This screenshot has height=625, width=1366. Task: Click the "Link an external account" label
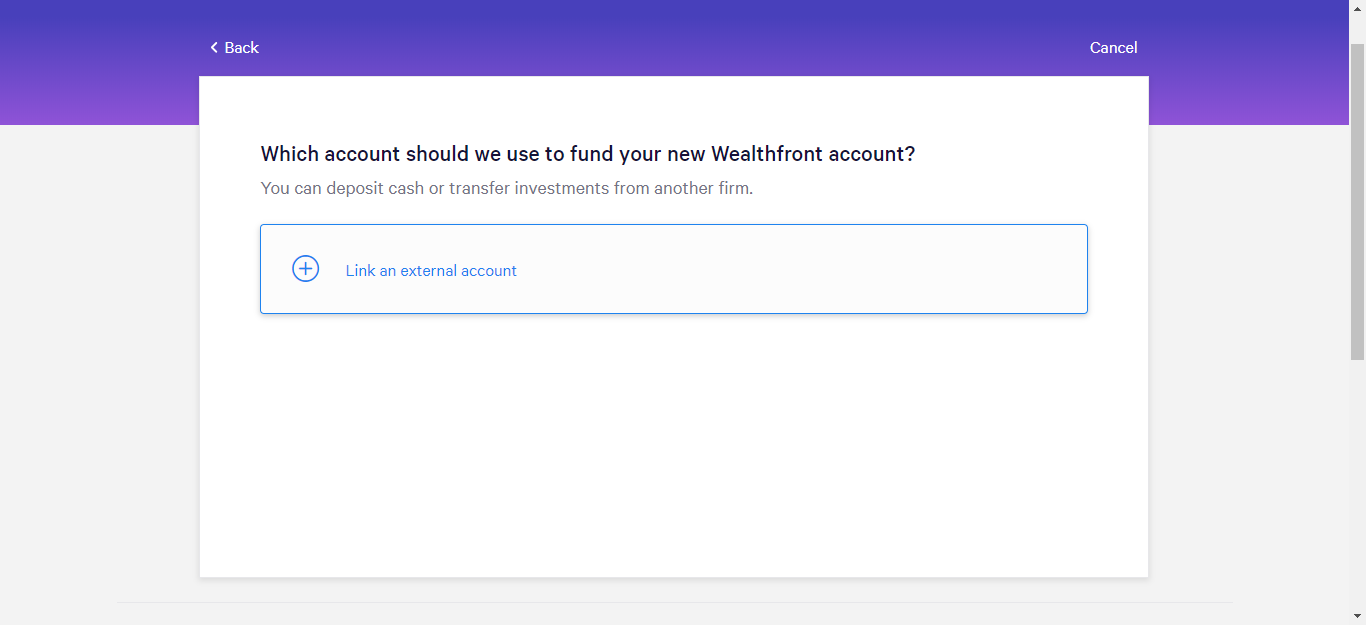431,271
